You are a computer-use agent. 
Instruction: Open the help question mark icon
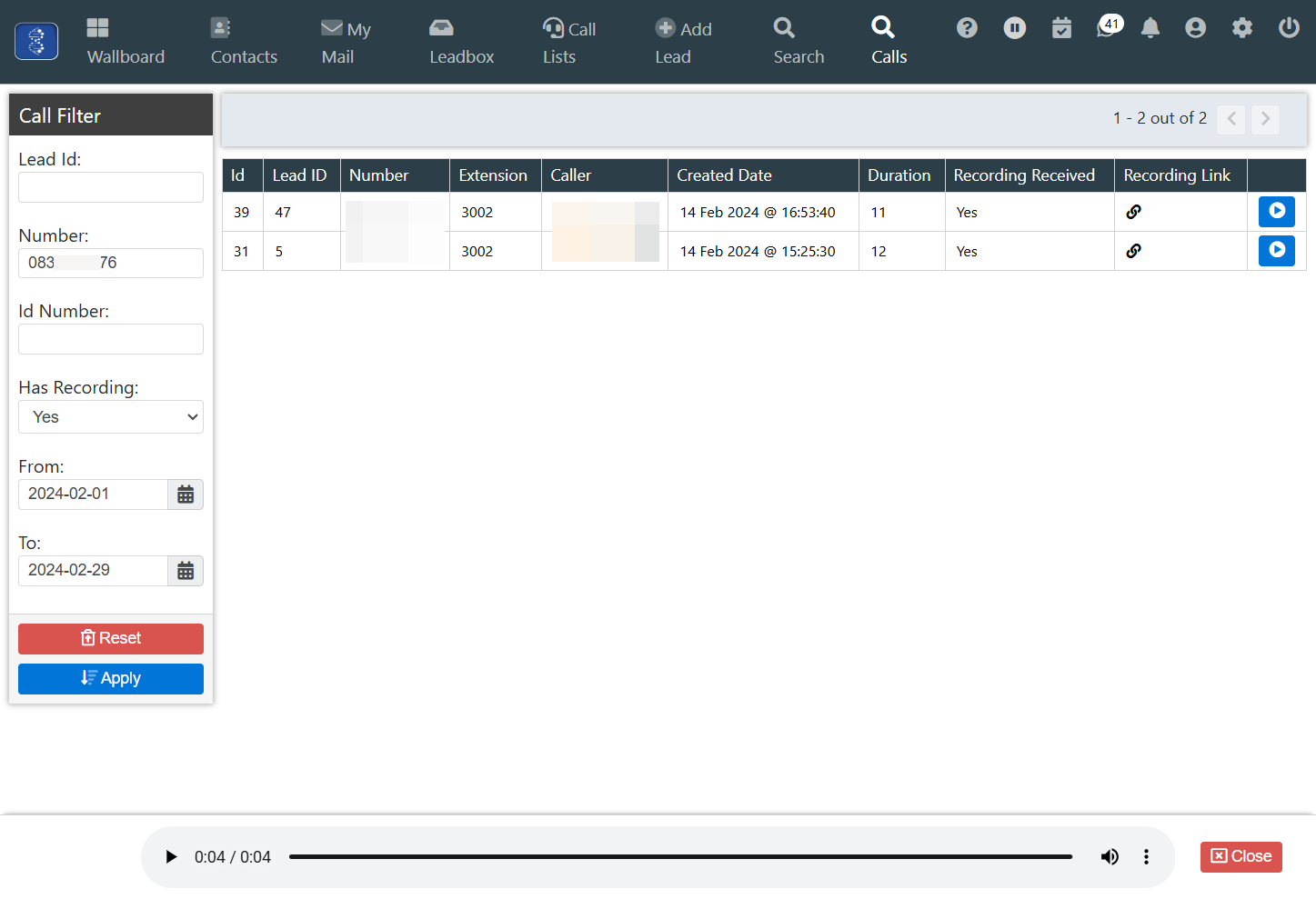[x=967, y=28]
